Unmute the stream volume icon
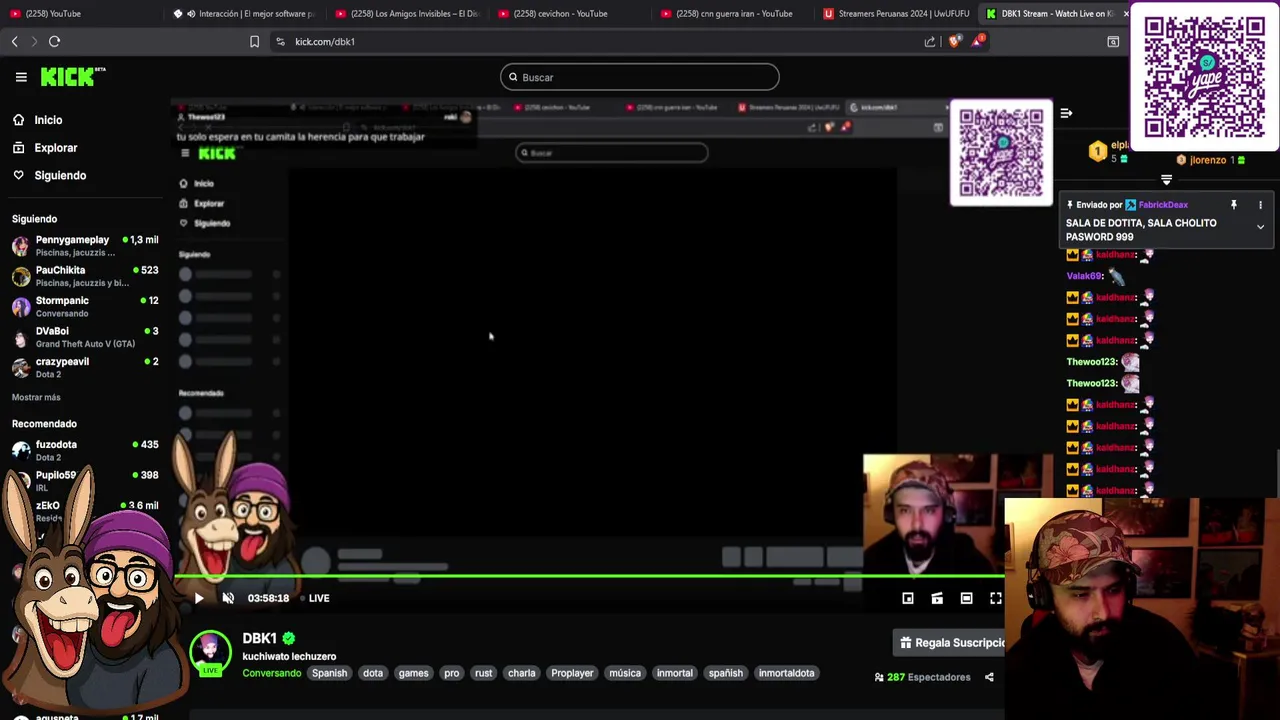This screenshot has width=1280, height=720. [228, 598]
